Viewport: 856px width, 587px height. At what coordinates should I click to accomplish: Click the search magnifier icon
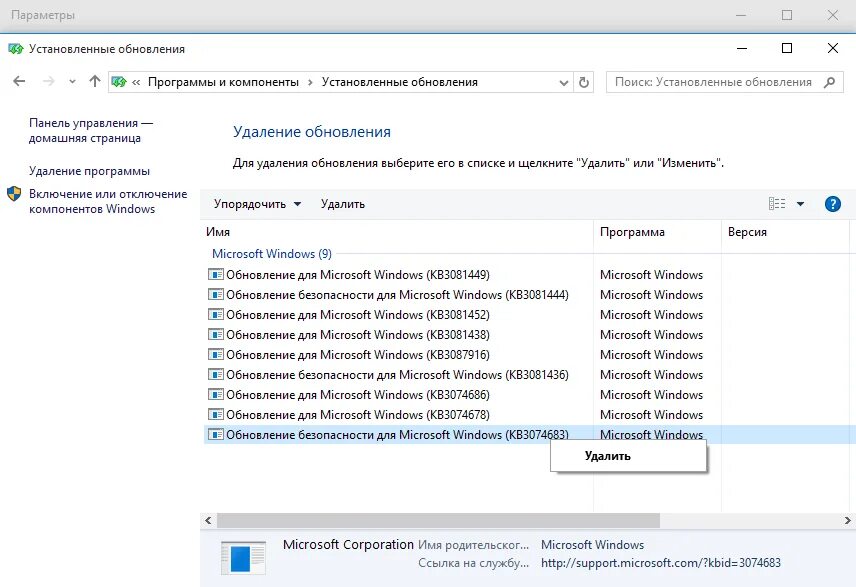830,82
